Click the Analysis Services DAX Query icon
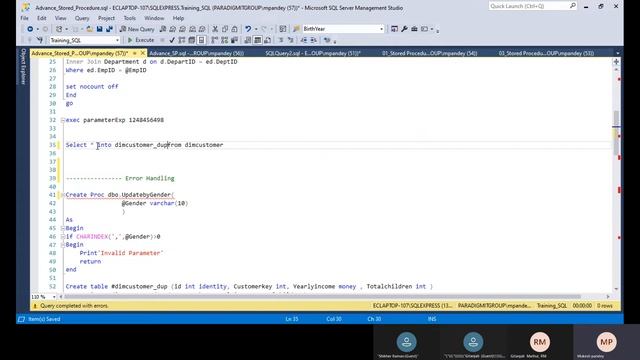The height and width of the screenshot is (360, 640). coord(202,29)
